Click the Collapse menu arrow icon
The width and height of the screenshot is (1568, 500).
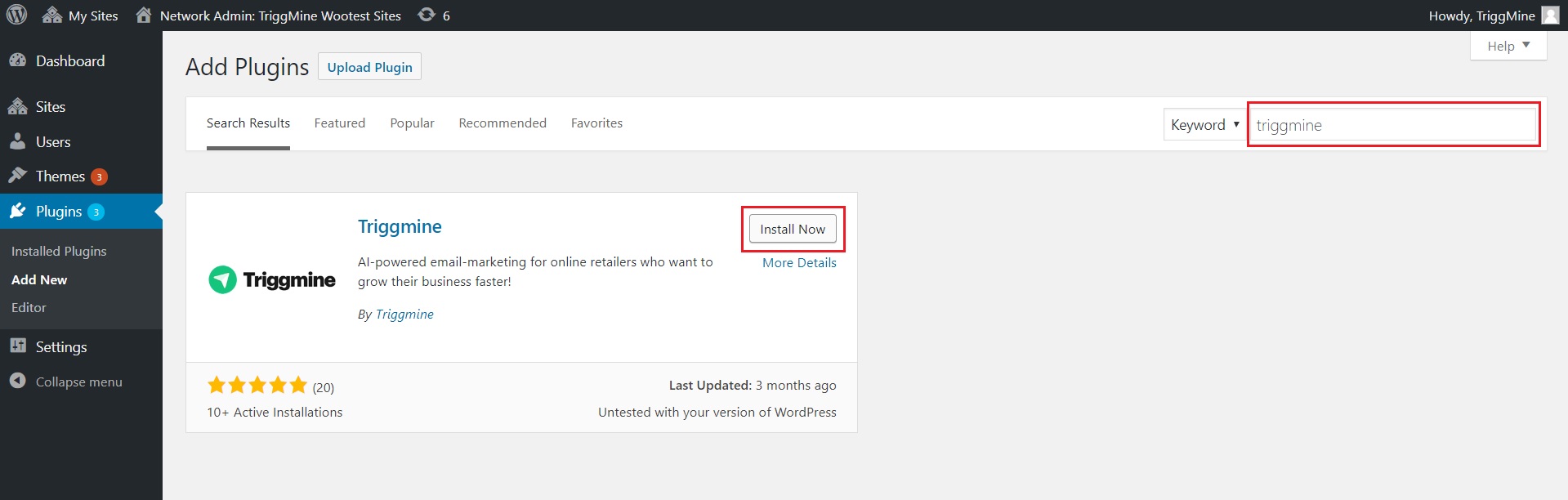point(18,381)
